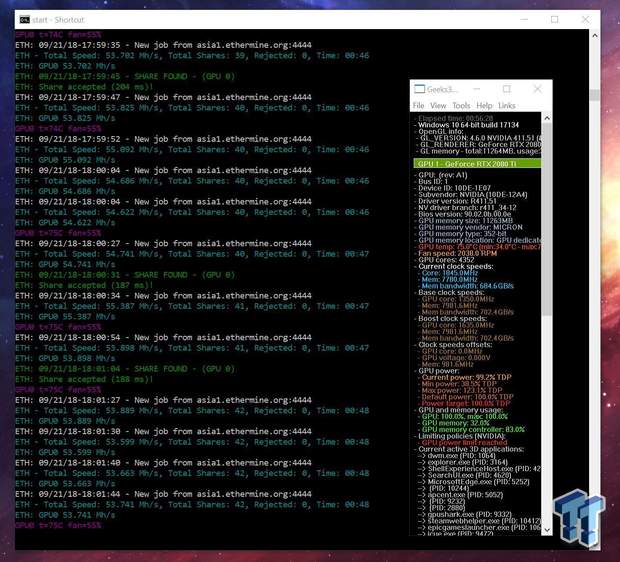Close the GPU Shark window

pyautogui.click(x=536, y=89)
